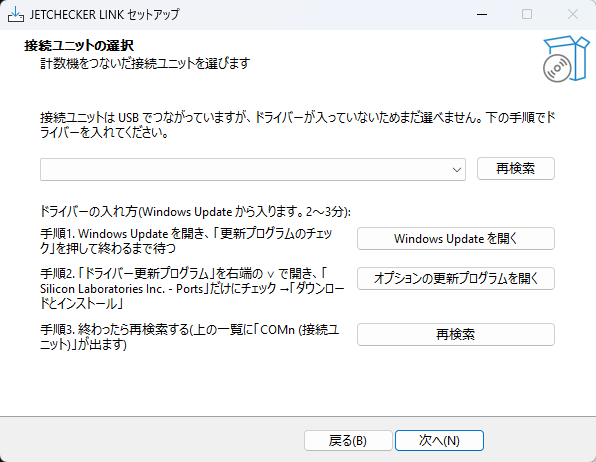Click the title text JETCHECKER LINK セットアップ
The image size is (596, 462).
tap(105, 14)
